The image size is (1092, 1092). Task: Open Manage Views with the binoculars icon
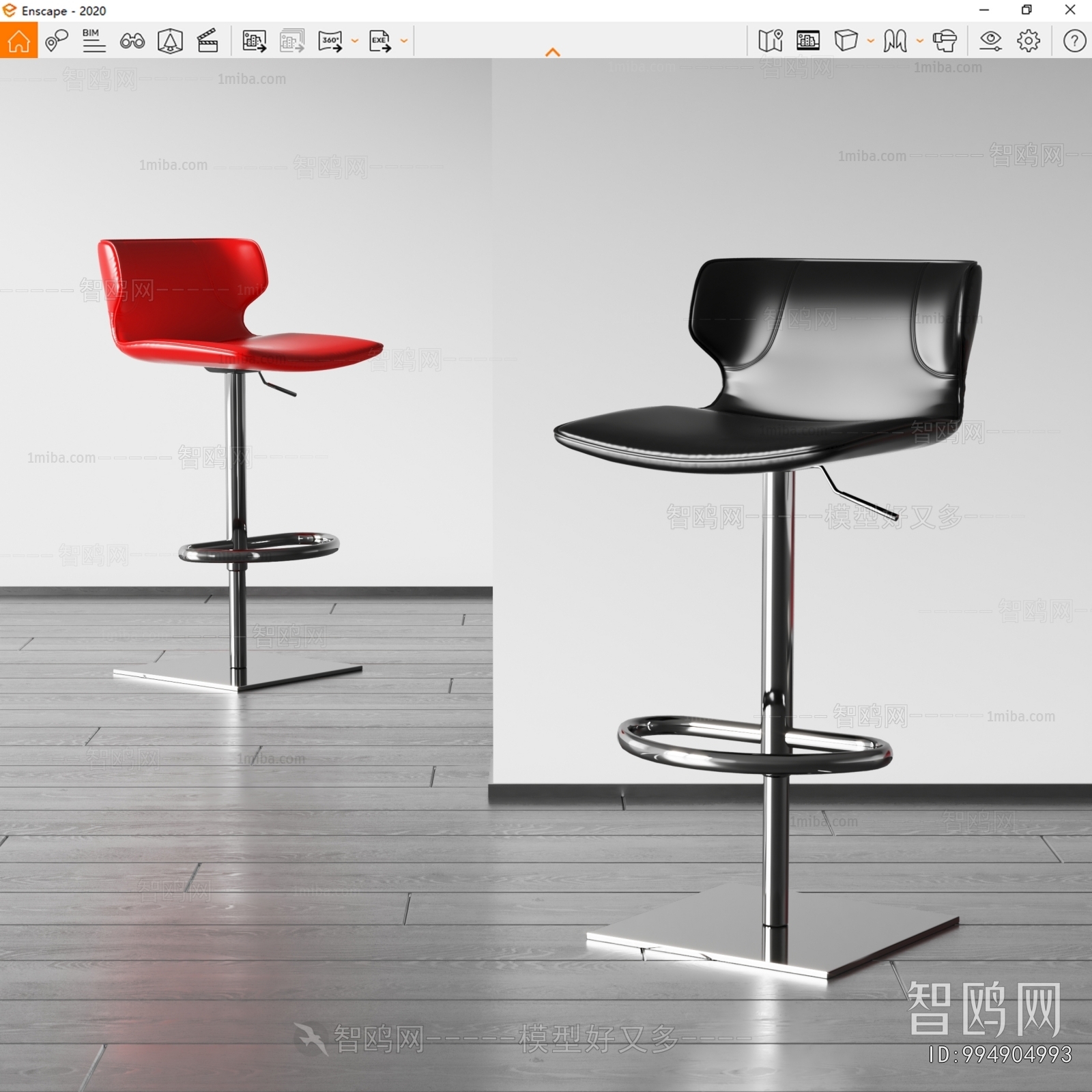[x=132, y=41]
